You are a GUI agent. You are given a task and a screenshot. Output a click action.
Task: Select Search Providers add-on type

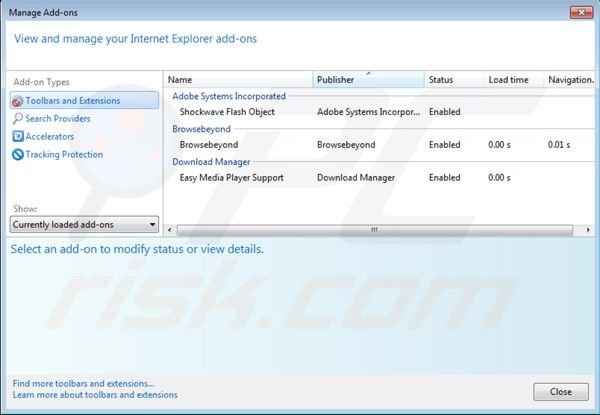(x=58, y=119)
